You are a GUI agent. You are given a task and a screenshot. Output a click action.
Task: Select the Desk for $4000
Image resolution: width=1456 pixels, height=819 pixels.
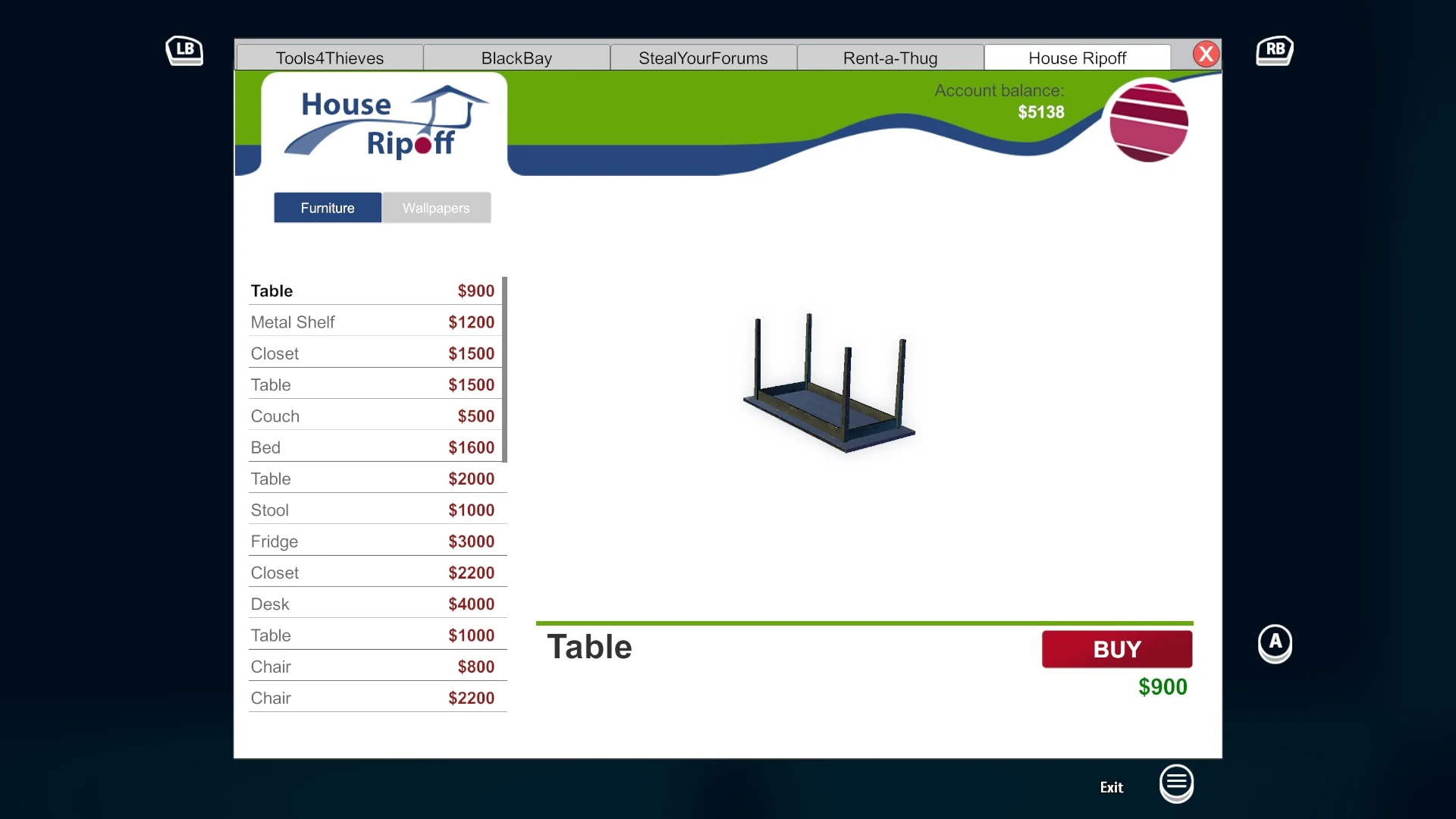point(372,604)
